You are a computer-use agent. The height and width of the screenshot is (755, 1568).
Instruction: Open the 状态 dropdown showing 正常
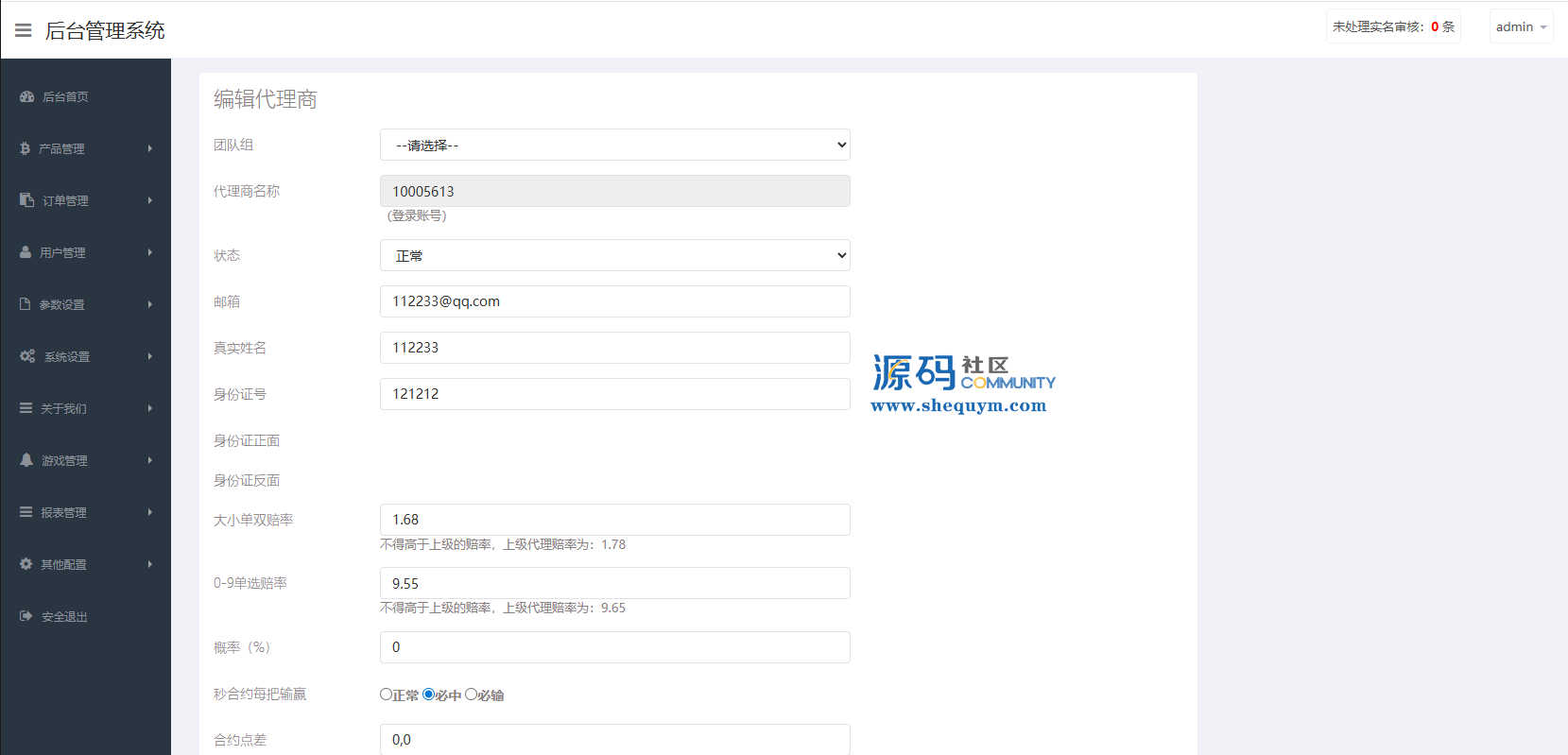tap(614, 256)
